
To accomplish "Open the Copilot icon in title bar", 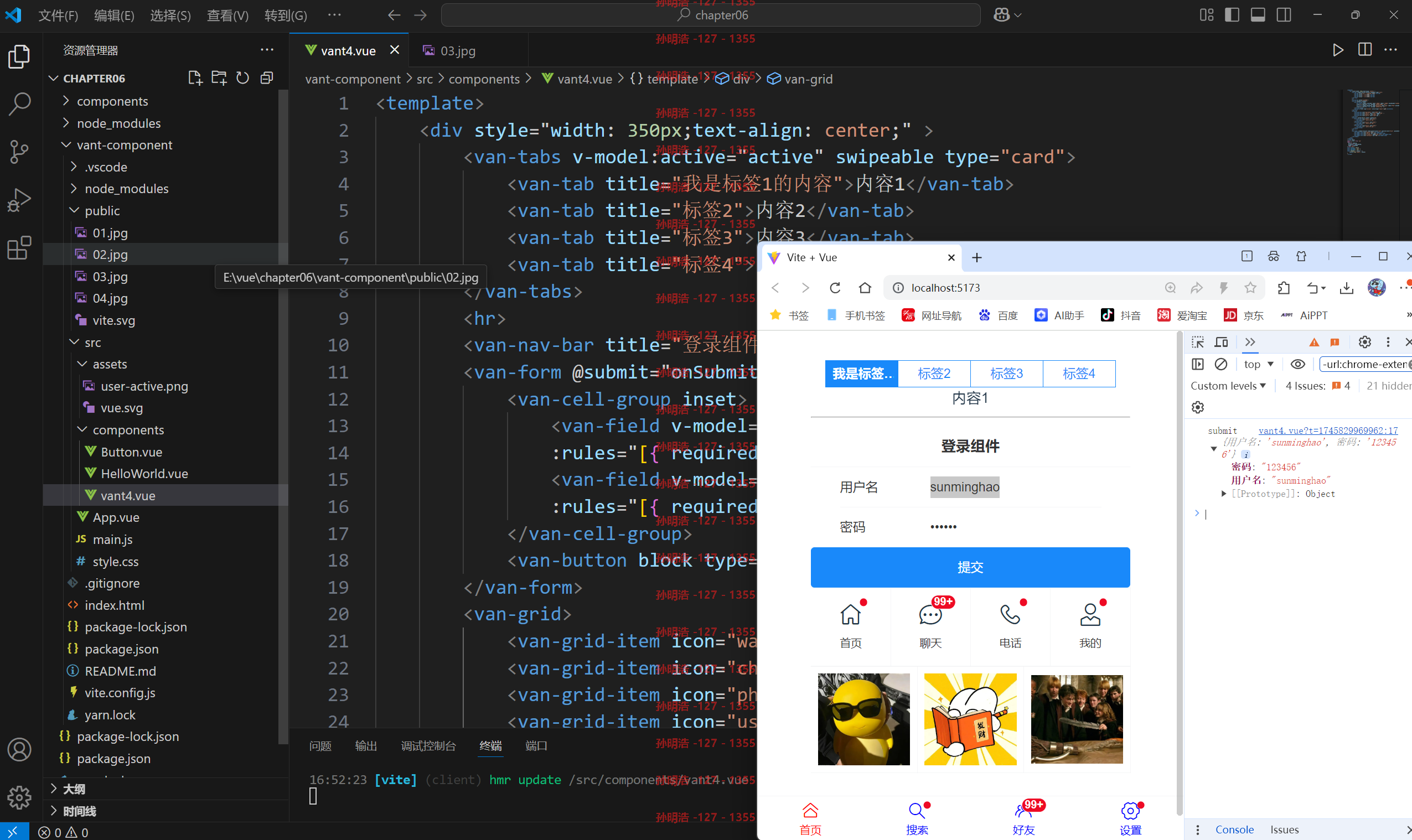I will (1001, 15).
